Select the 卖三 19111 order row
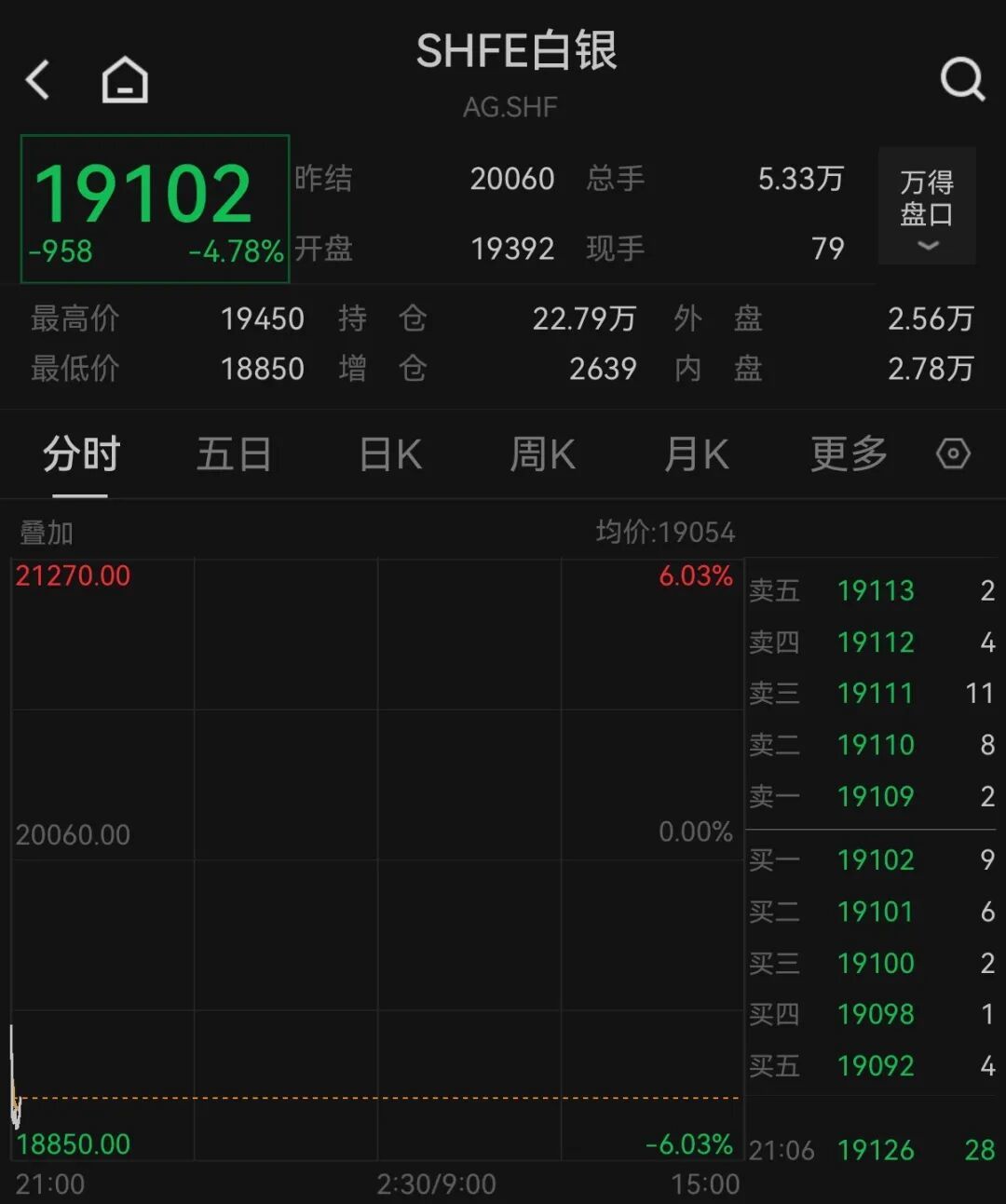 (872, 693)
